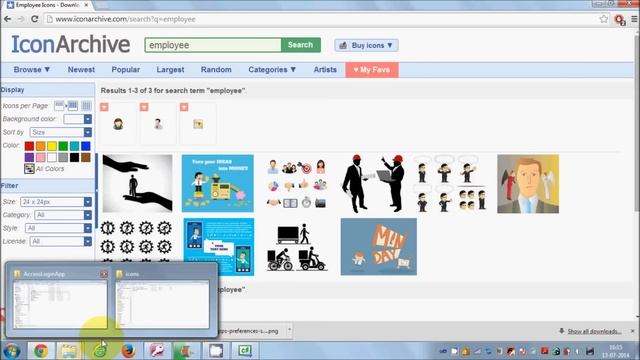Open the construction workers silhouette thumbnail
The width and height of the screenshot is (640, 360).
[374, 183]
